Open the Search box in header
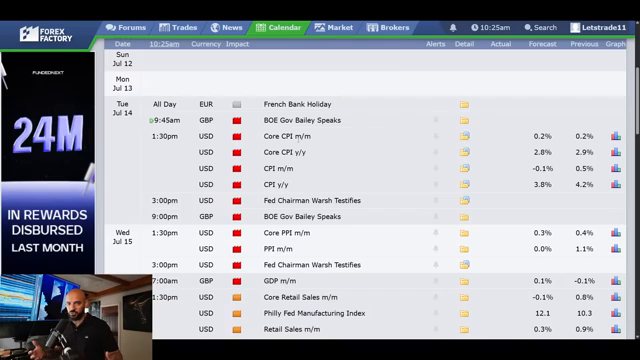Image resolution: width=640 pixels, height=360 pixels. click(x=540, y=28)
